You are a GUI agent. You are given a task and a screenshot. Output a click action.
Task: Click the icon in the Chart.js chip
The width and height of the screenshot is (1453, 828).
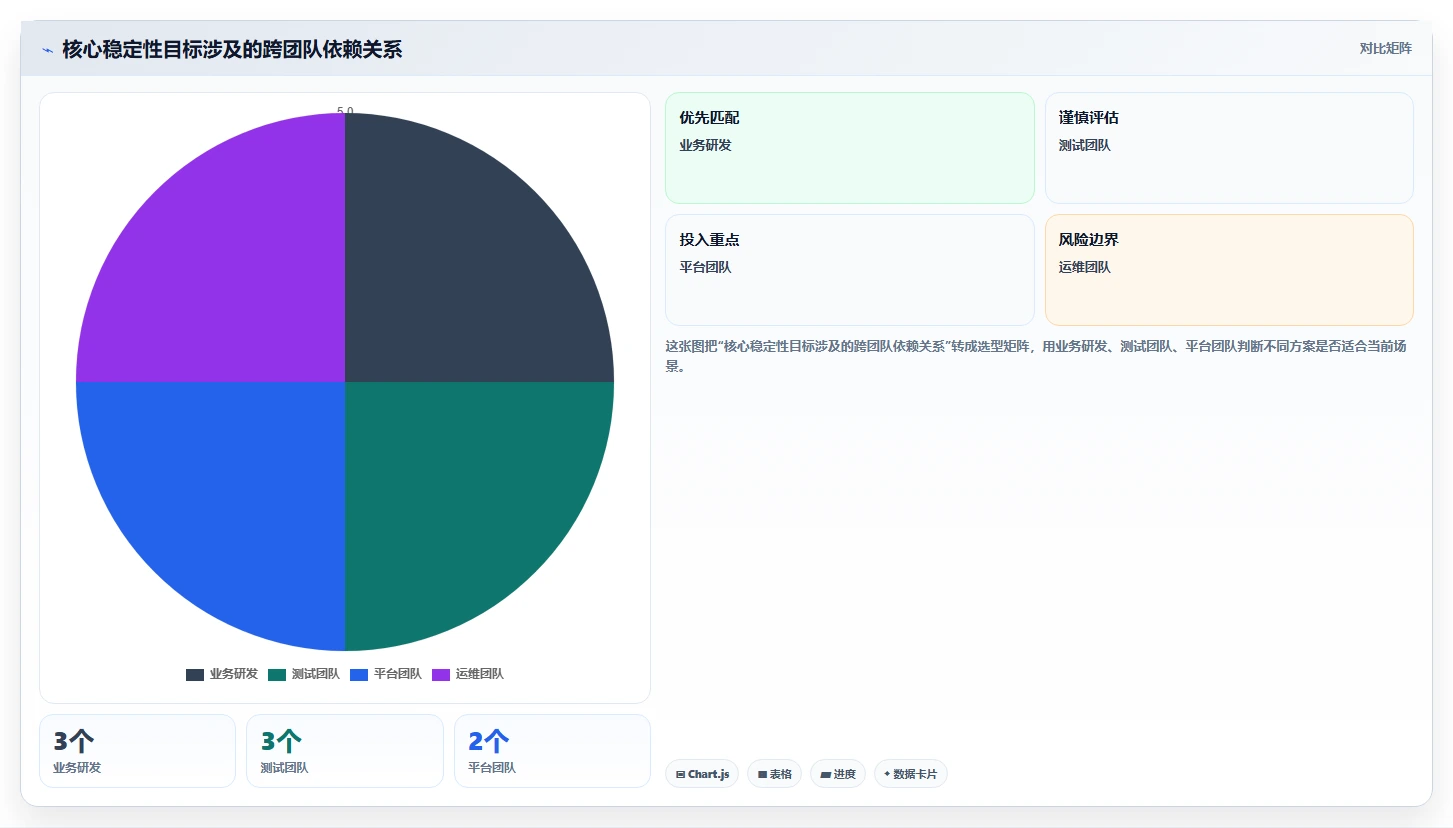click(680, 774)
